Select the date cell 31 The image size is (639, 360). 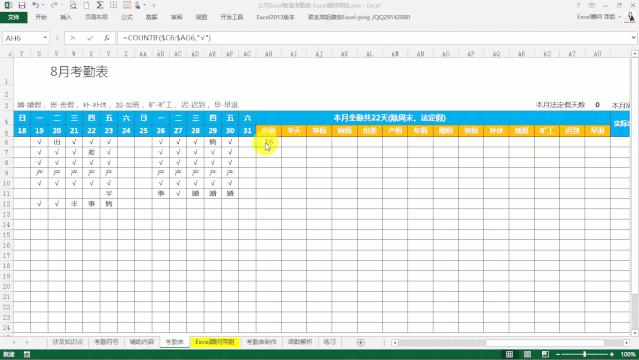tap(247, 131)
